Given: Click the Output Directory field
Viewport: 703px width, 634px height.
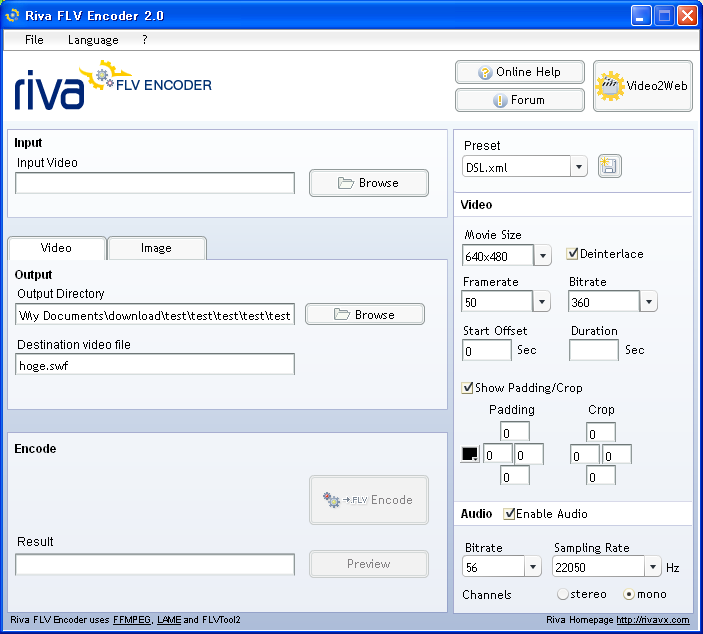Looking at the screenshot, I should tap(155, 314).
